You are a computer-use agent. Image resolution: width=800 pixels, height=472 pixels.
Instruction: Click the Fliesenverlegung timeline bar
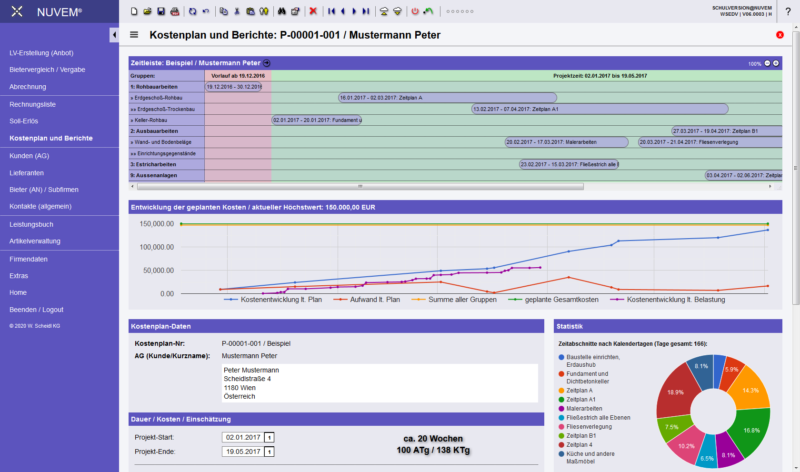pos(710,142)
